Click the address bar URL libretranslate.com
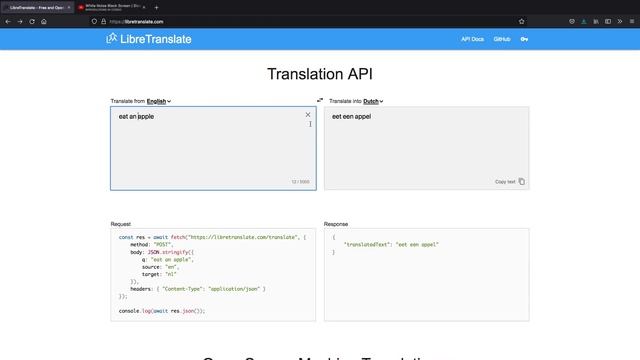 point(137,22)
